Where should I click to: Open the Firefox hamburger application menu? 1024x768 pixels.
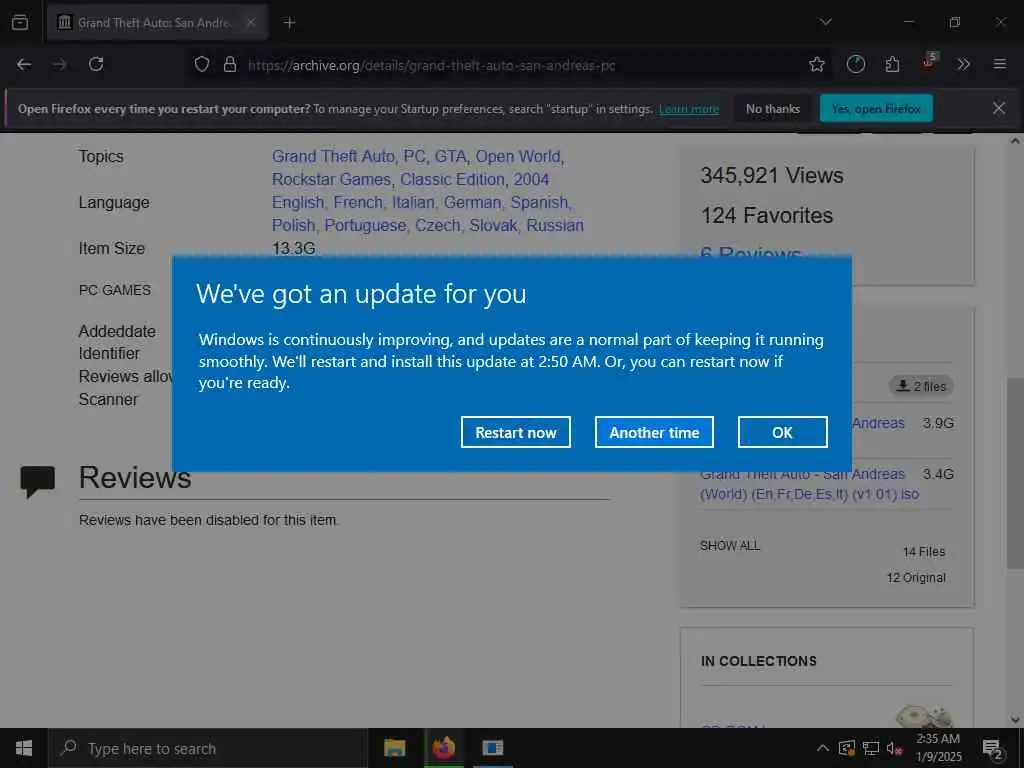click(999, 65)
